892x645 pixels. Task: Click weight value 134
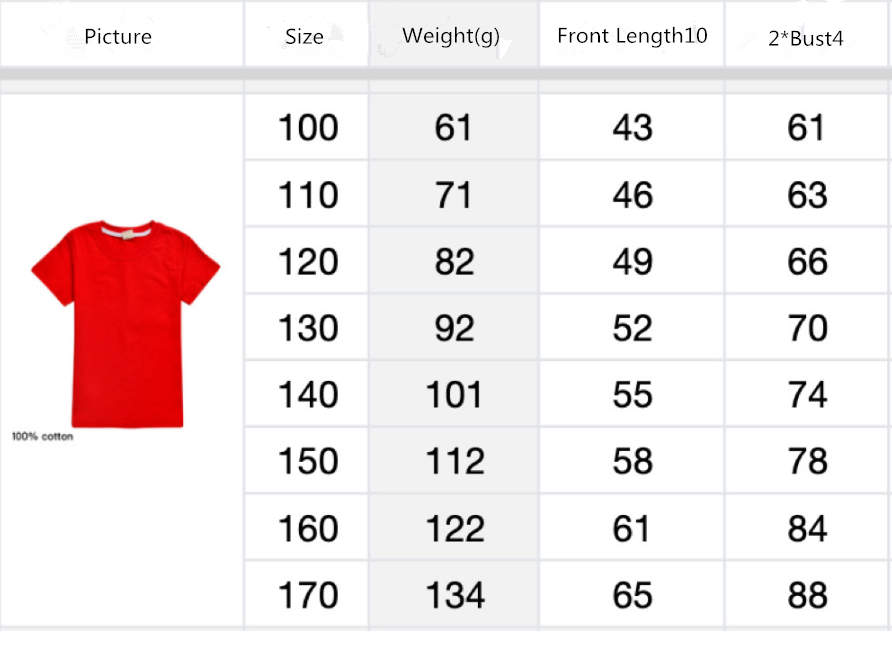click(x=454, y=595)
